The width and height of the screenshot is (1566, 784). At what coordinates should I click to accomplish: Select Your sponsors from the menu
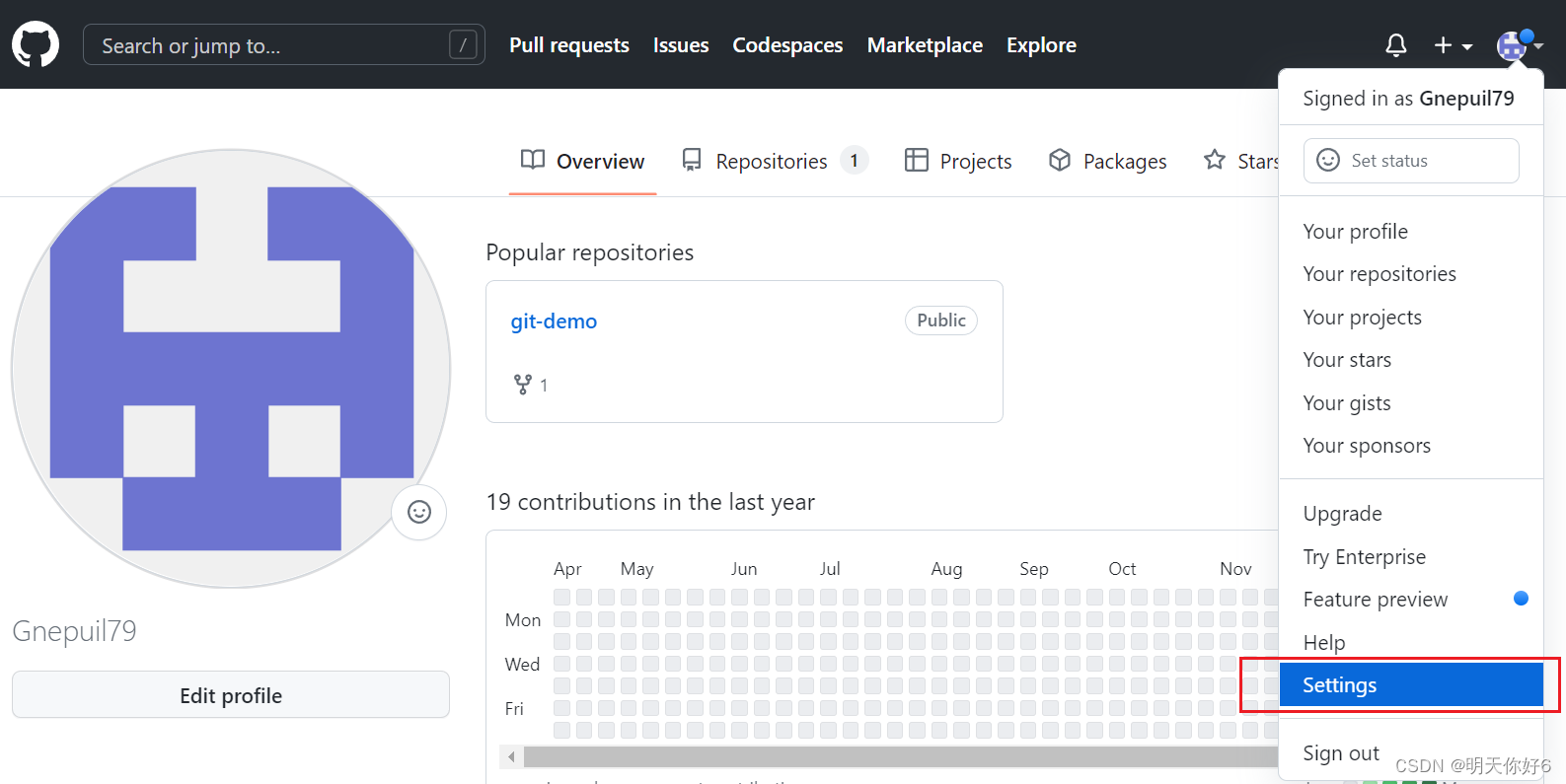[x=1411, y=446]
